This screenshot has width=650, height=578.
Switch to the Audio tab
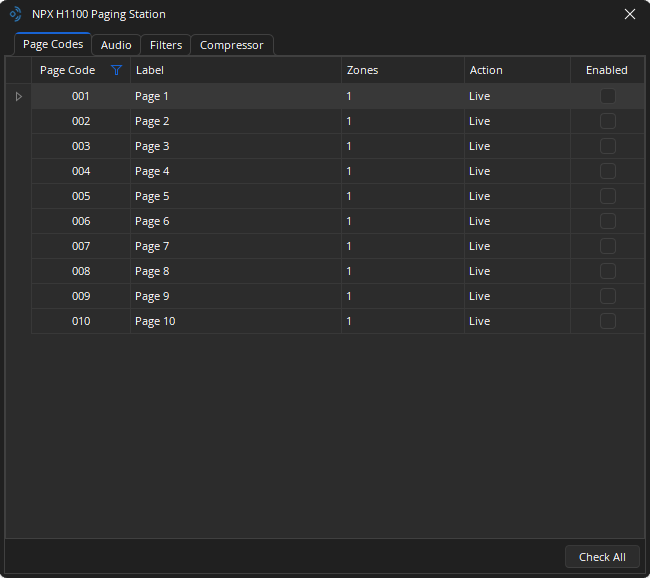(x=116, y=45)
